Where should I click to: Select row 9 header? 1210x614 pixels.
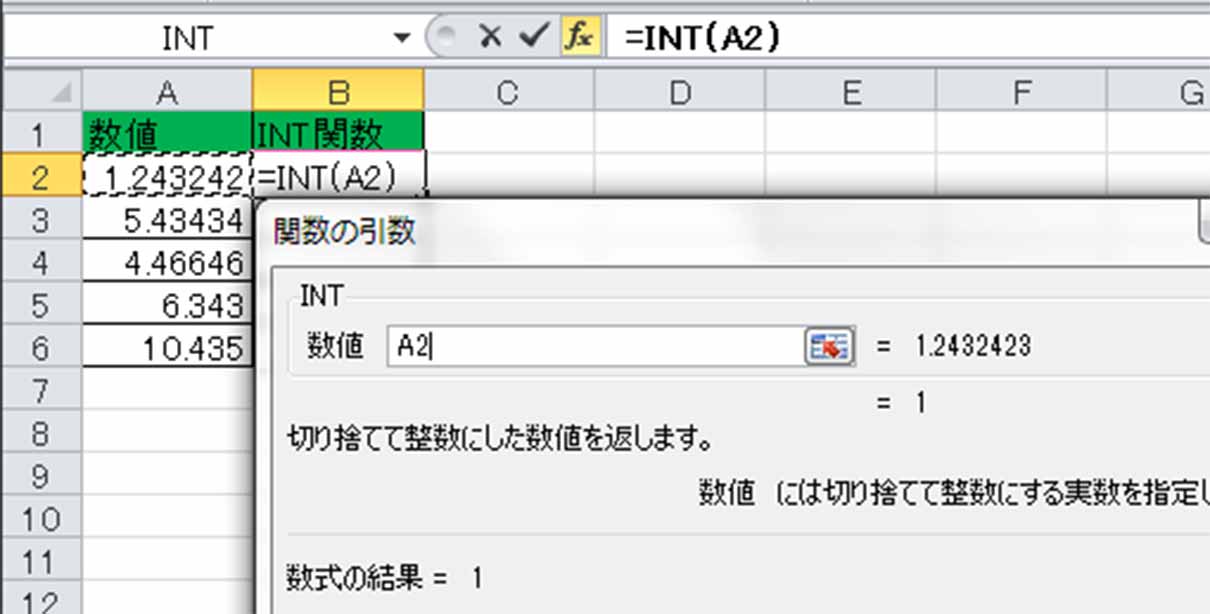pyautogui.click(x=41, y=476)
